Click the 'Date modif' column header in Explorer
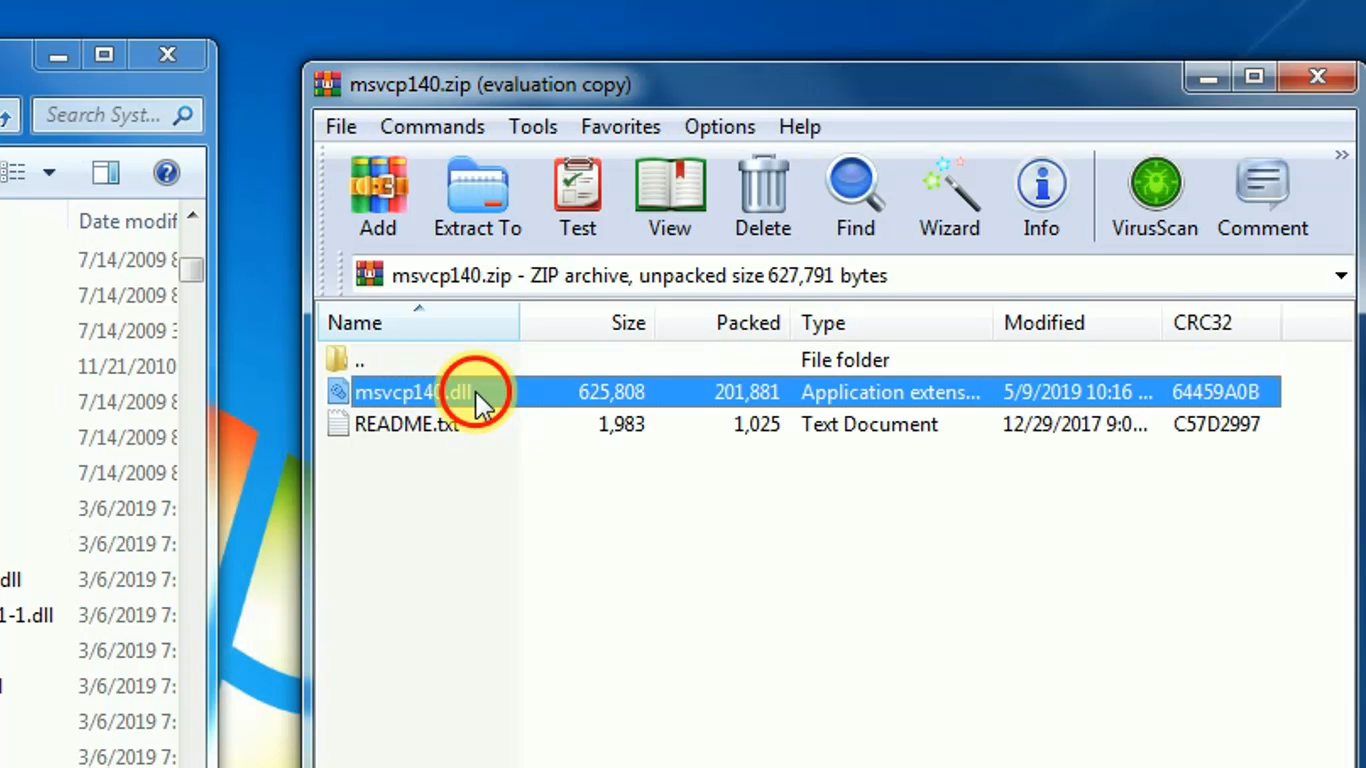 [x=127, y=221]
